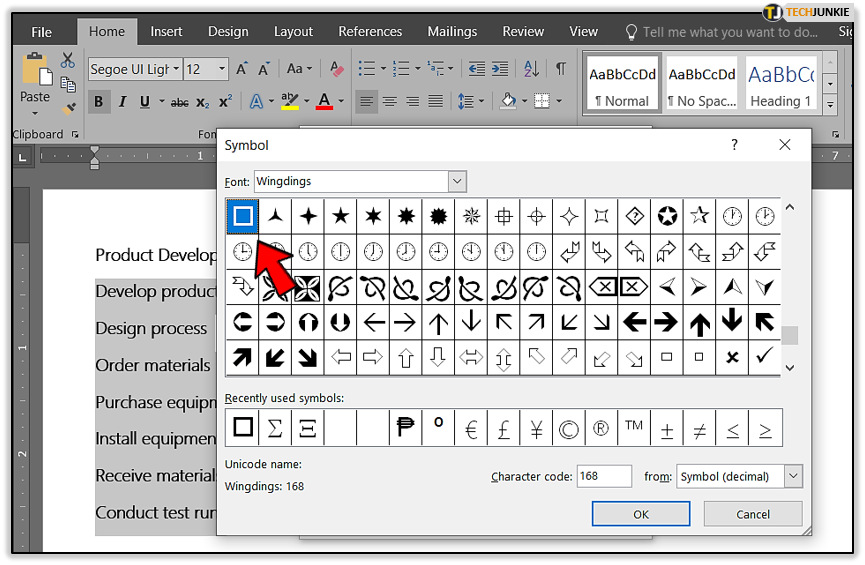The height and width of the screenshot is (565, 865).
Task: Select Align Left paragraph alignment
Action: (366, 102)
